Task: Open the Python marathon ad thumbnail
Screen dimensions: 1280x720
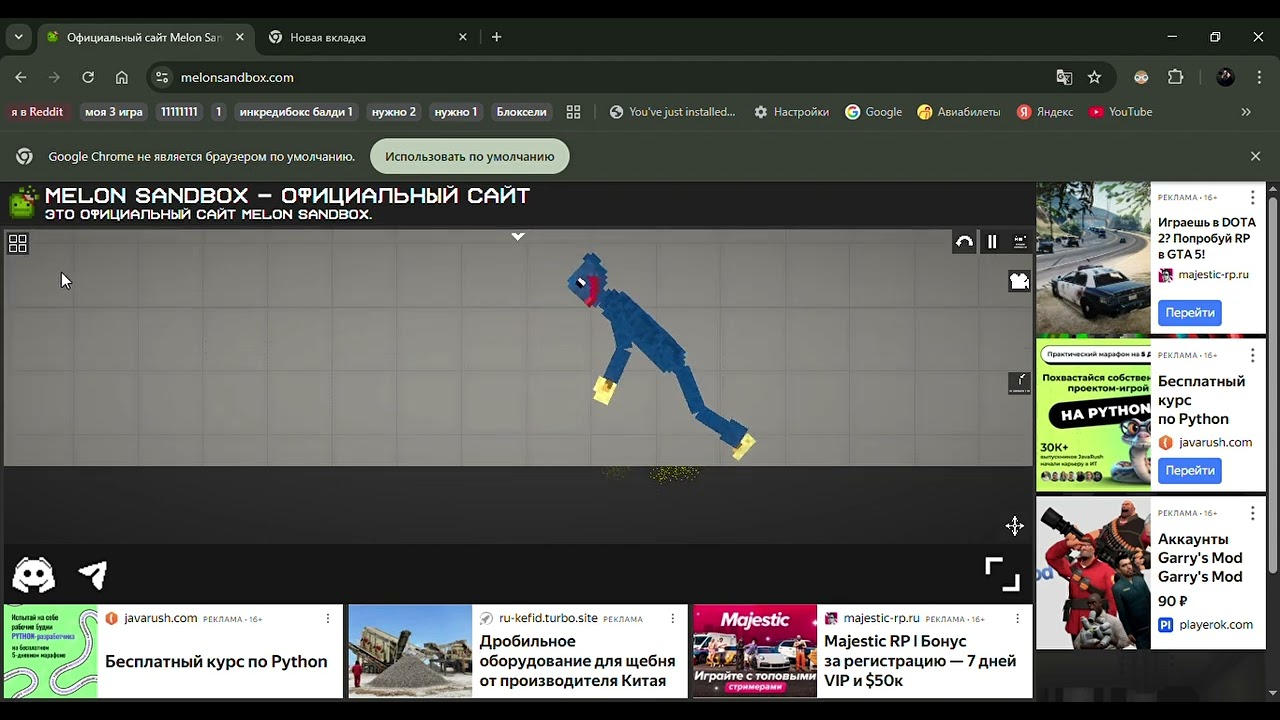Action: 1093,415
